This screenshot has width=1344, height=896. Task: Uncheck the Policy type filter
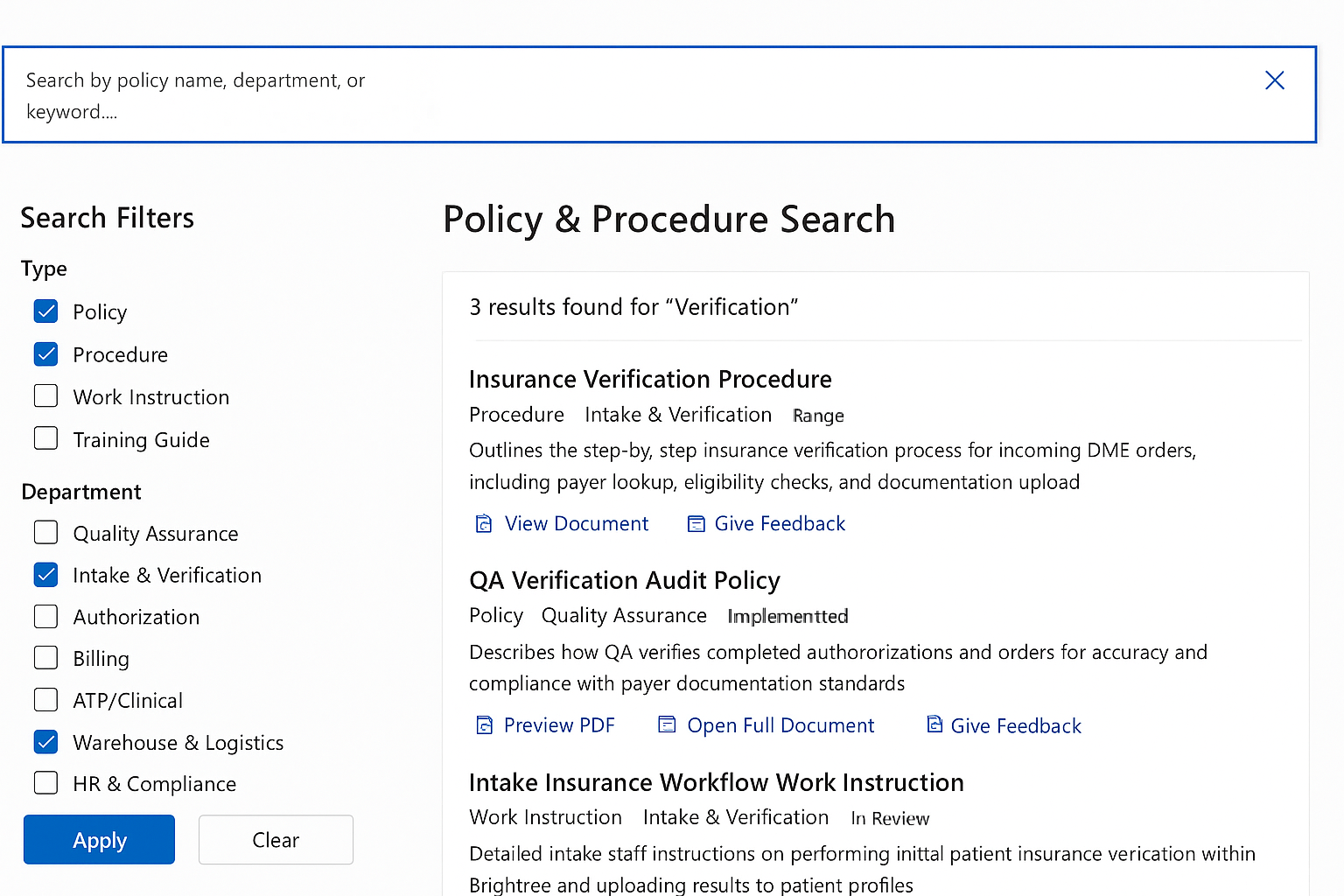pyautogui.click(x=46, y=311)
